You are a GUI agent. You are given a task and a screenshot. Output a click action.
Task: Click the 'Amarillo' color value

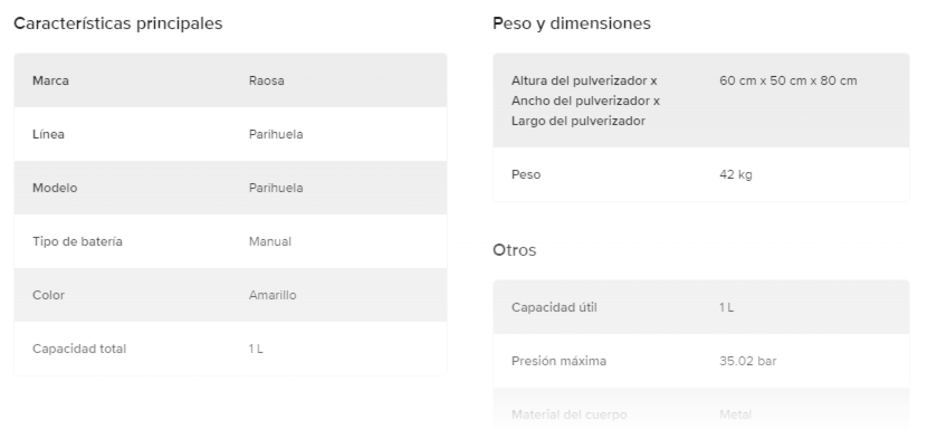point(272,295)
